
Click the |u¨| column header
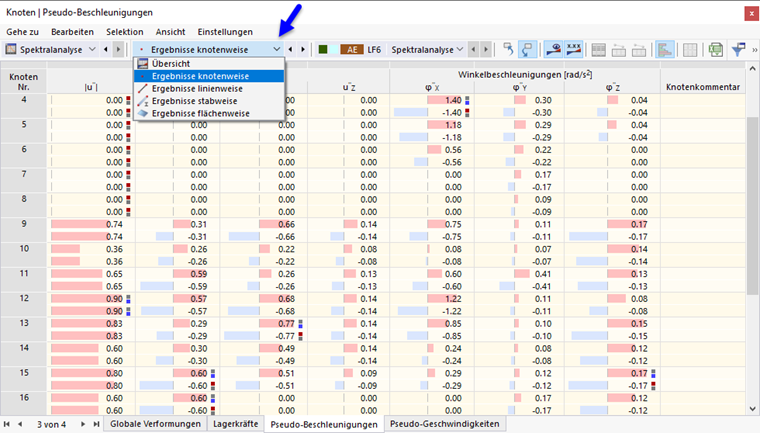click(91, 87)
